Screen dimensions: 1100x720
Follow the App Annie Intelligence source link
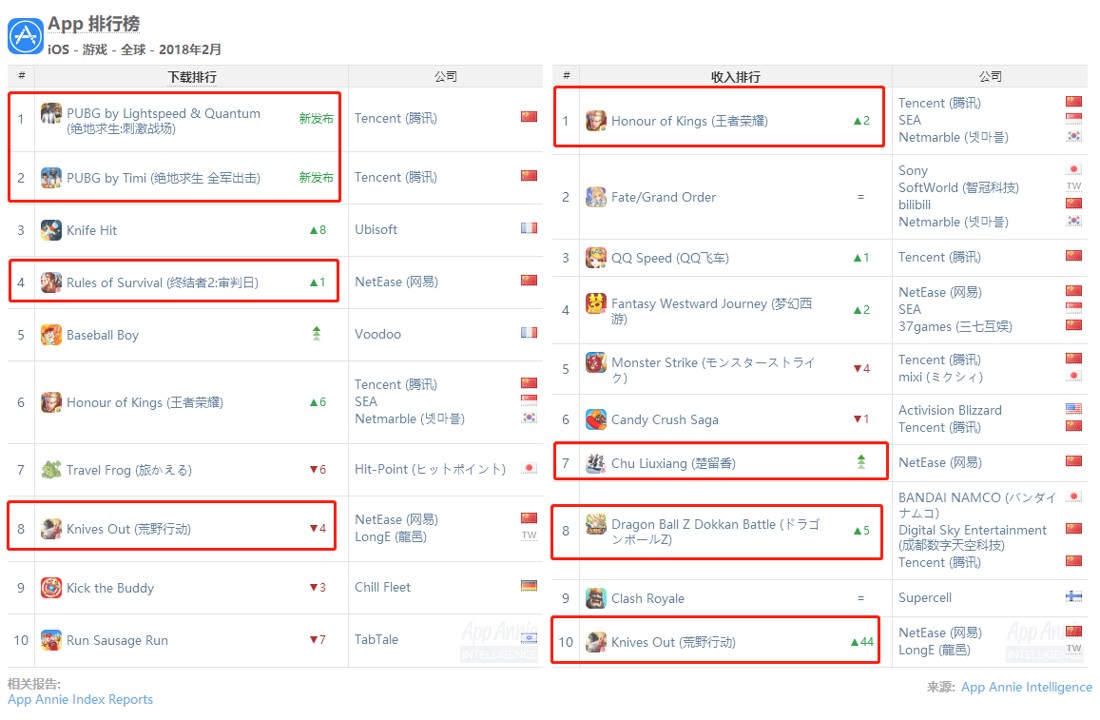(1026, 687)
